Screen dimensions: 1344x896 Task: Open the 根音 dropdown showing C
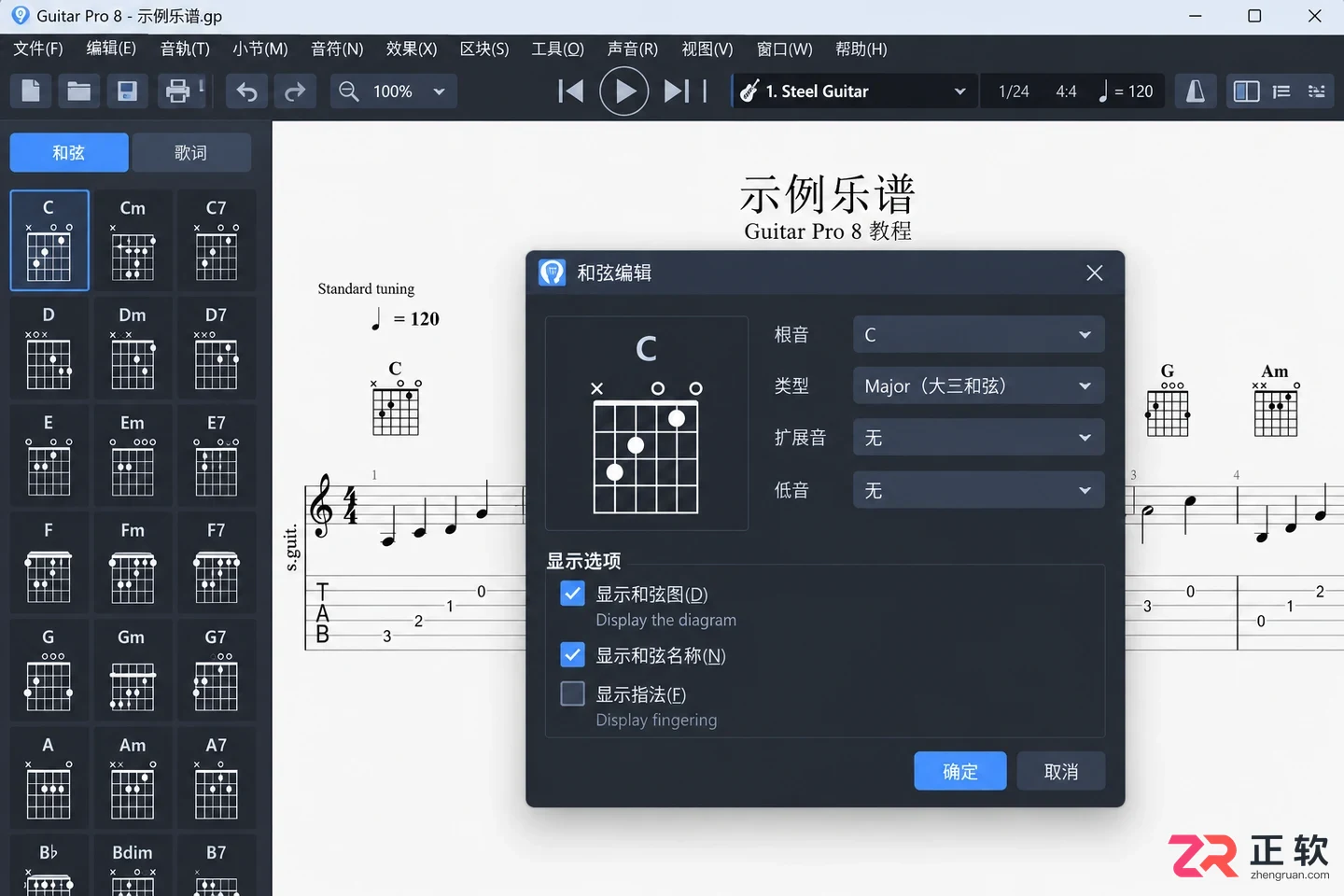pos(978,334)
